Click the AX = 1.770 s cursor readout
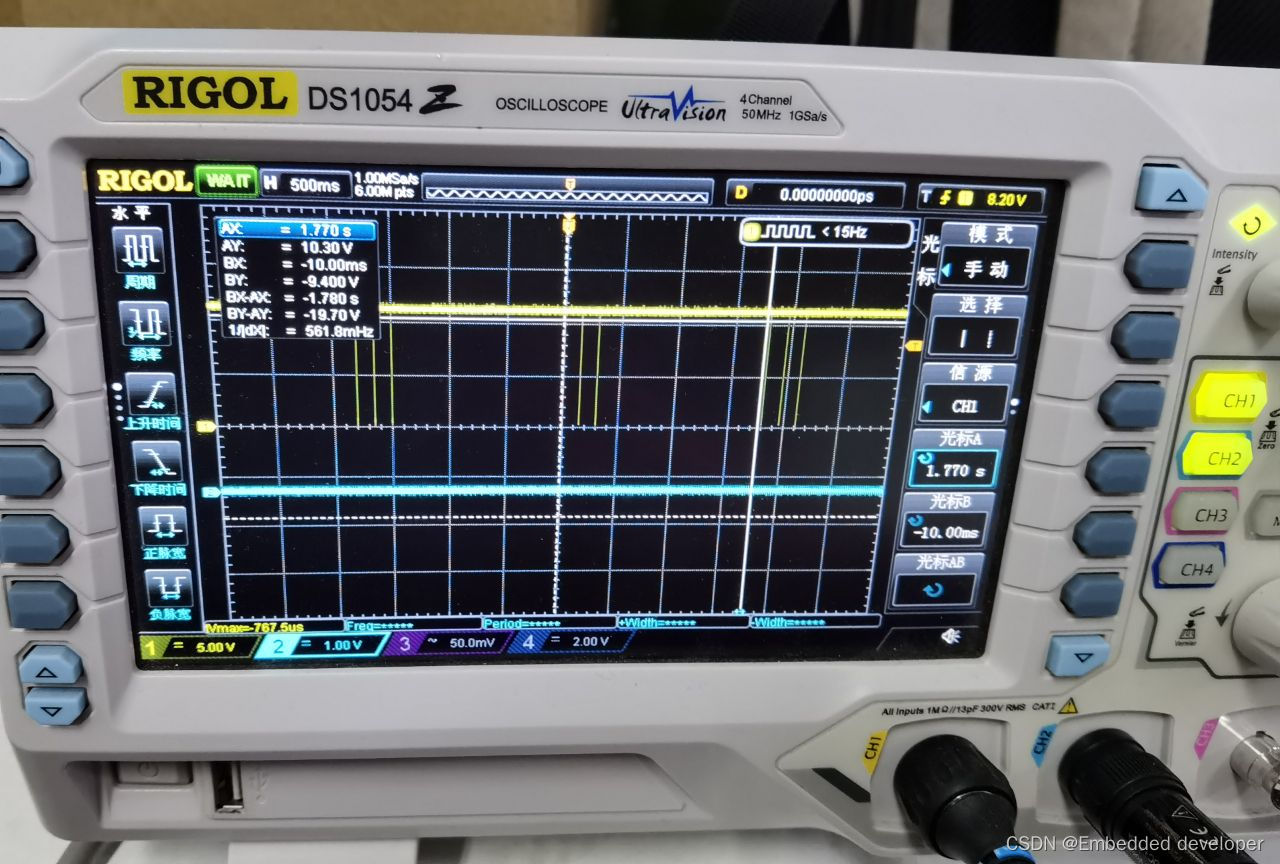The height and width of the screenshot is (864, 1280). point(297,231)
